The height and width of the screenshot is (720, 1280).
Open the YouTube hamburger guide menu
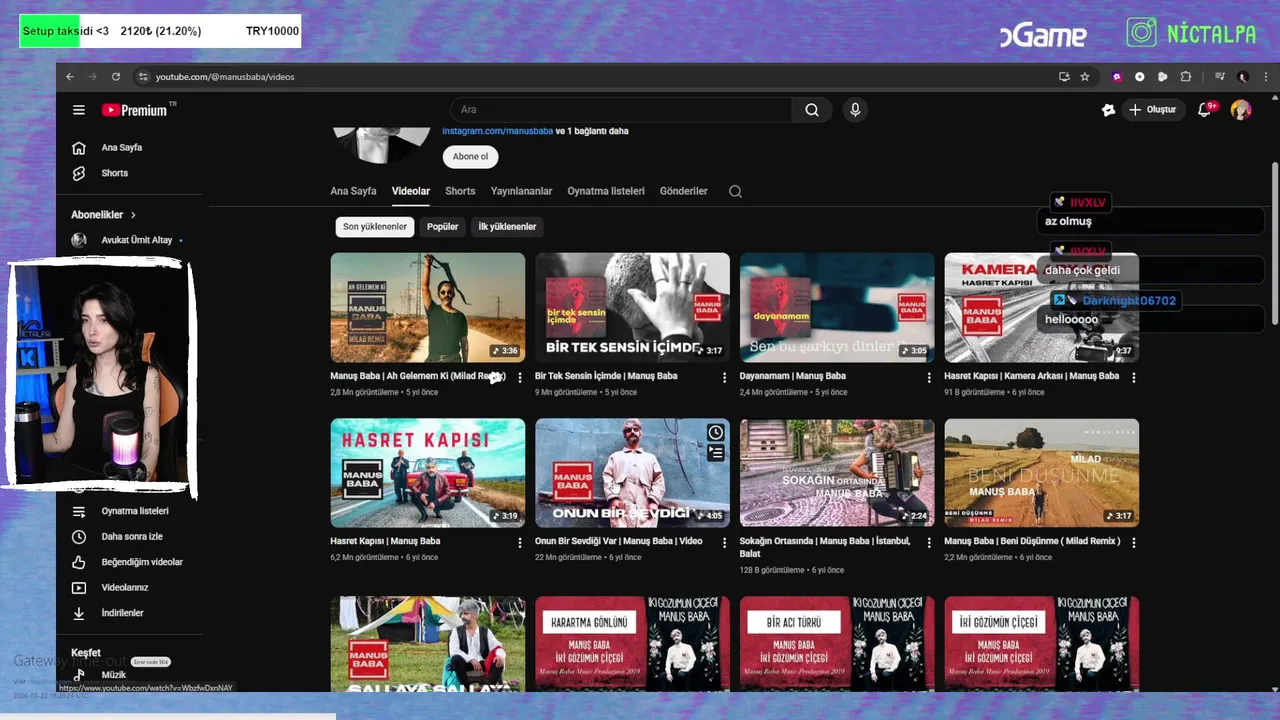click(79, 110)
